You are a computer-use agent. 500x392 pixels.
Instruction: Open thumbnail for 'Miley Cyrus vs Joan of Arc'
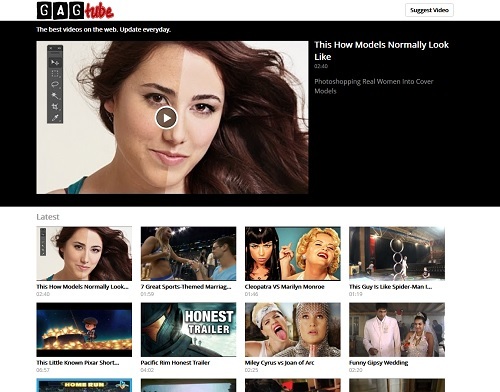293,330
